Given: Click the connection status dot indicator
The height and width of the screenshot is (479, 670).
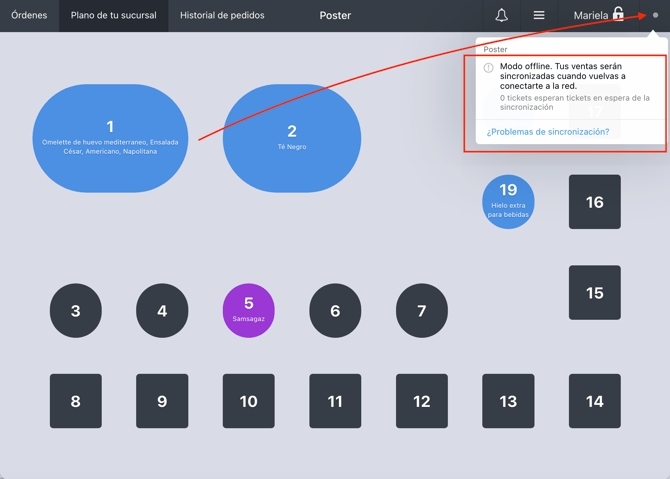Looking at the screenshot, I should tap(655, 15).
